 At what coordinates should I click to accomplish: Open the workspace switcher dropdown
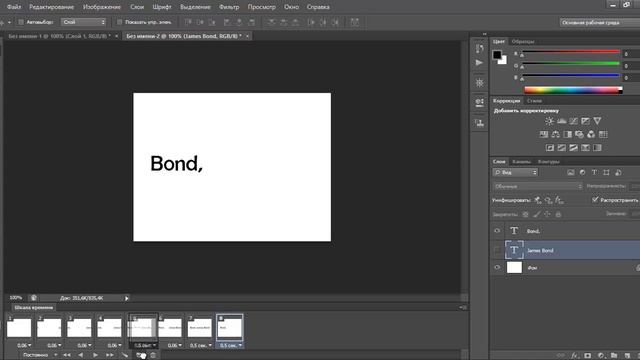point(600,22)
